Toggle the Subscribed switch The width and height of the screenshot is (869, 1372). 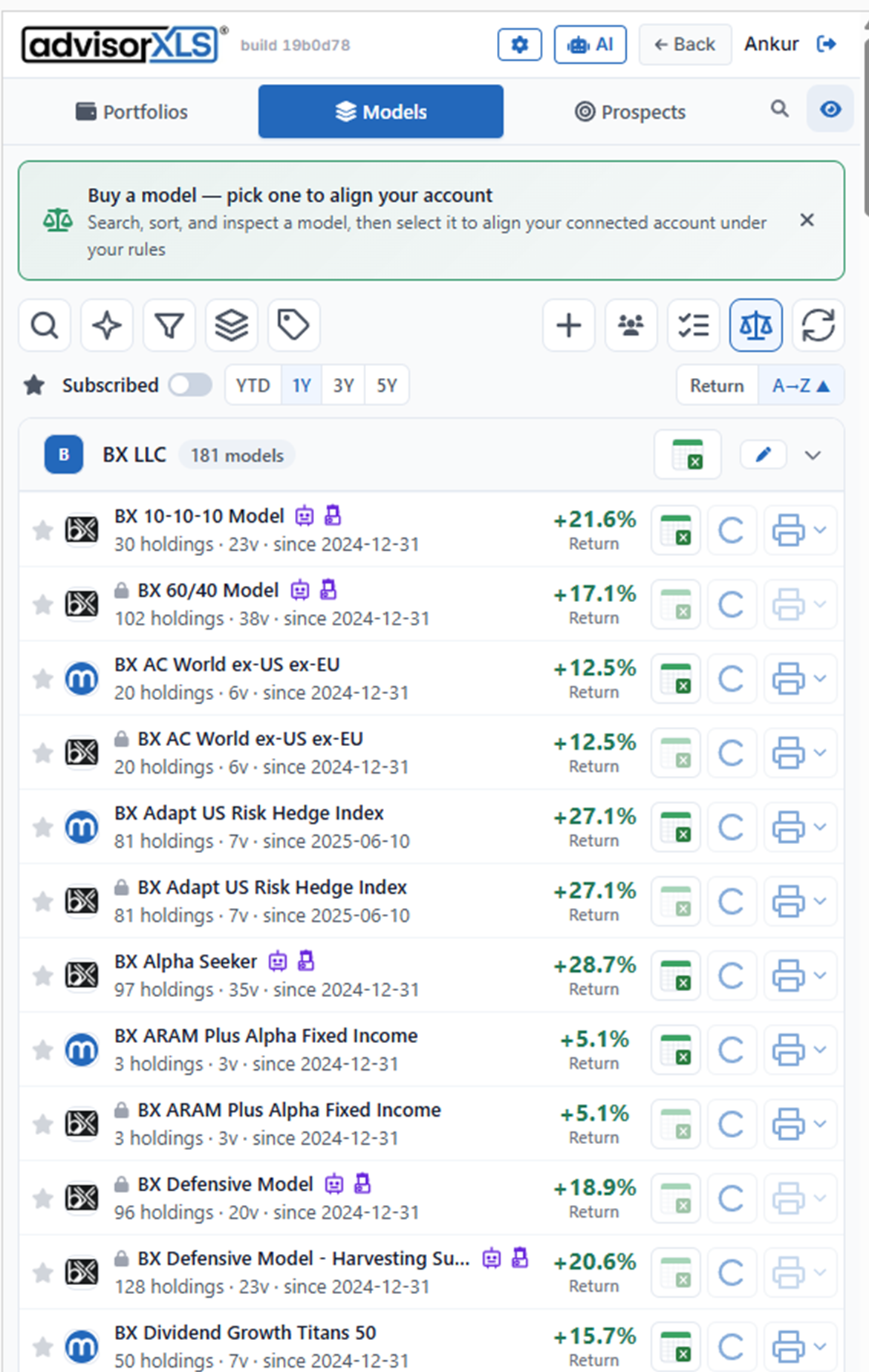tap(189, 385)
